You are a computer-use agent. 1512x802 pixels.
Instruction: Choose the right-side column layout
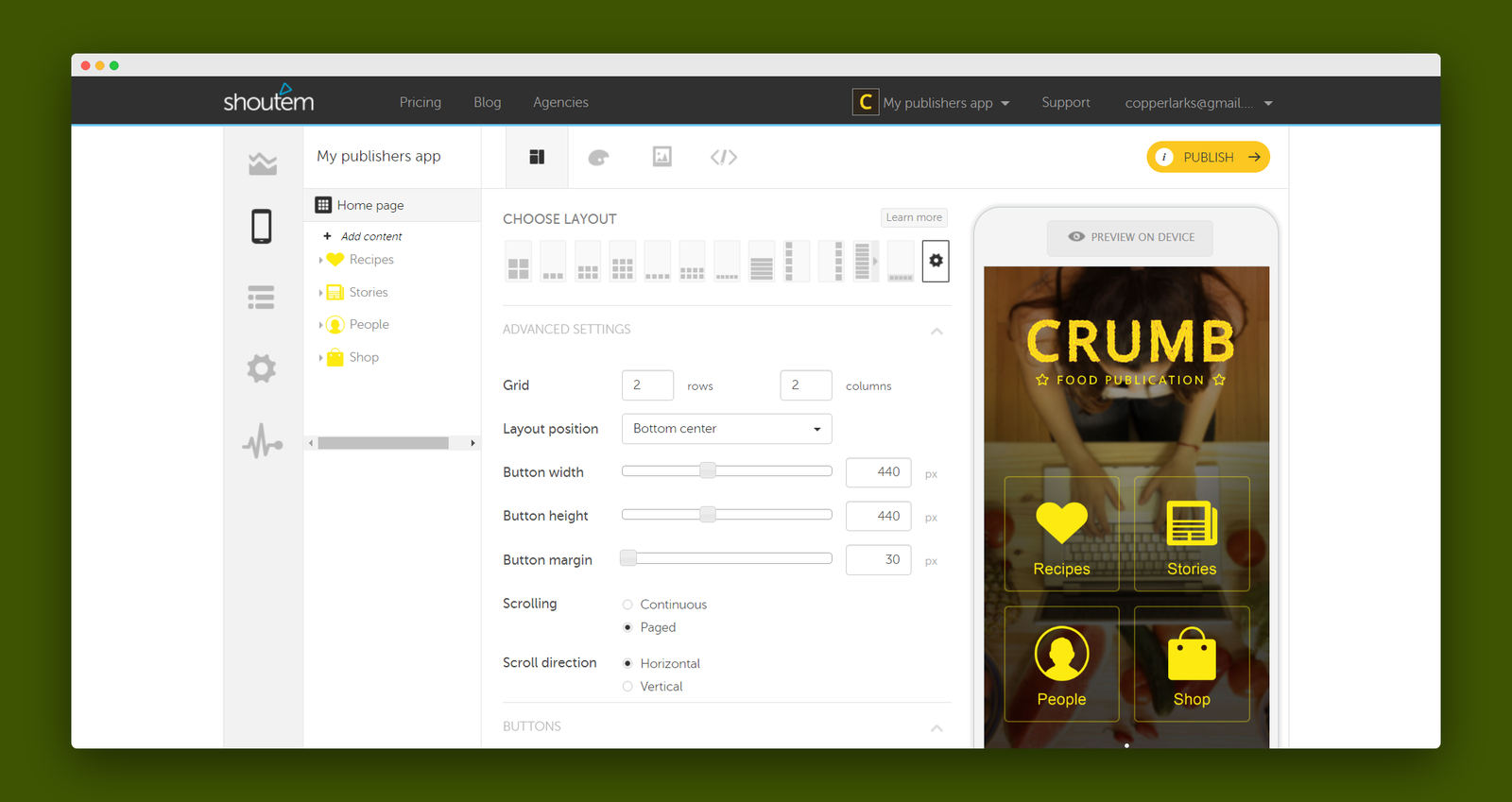(832, 261)
